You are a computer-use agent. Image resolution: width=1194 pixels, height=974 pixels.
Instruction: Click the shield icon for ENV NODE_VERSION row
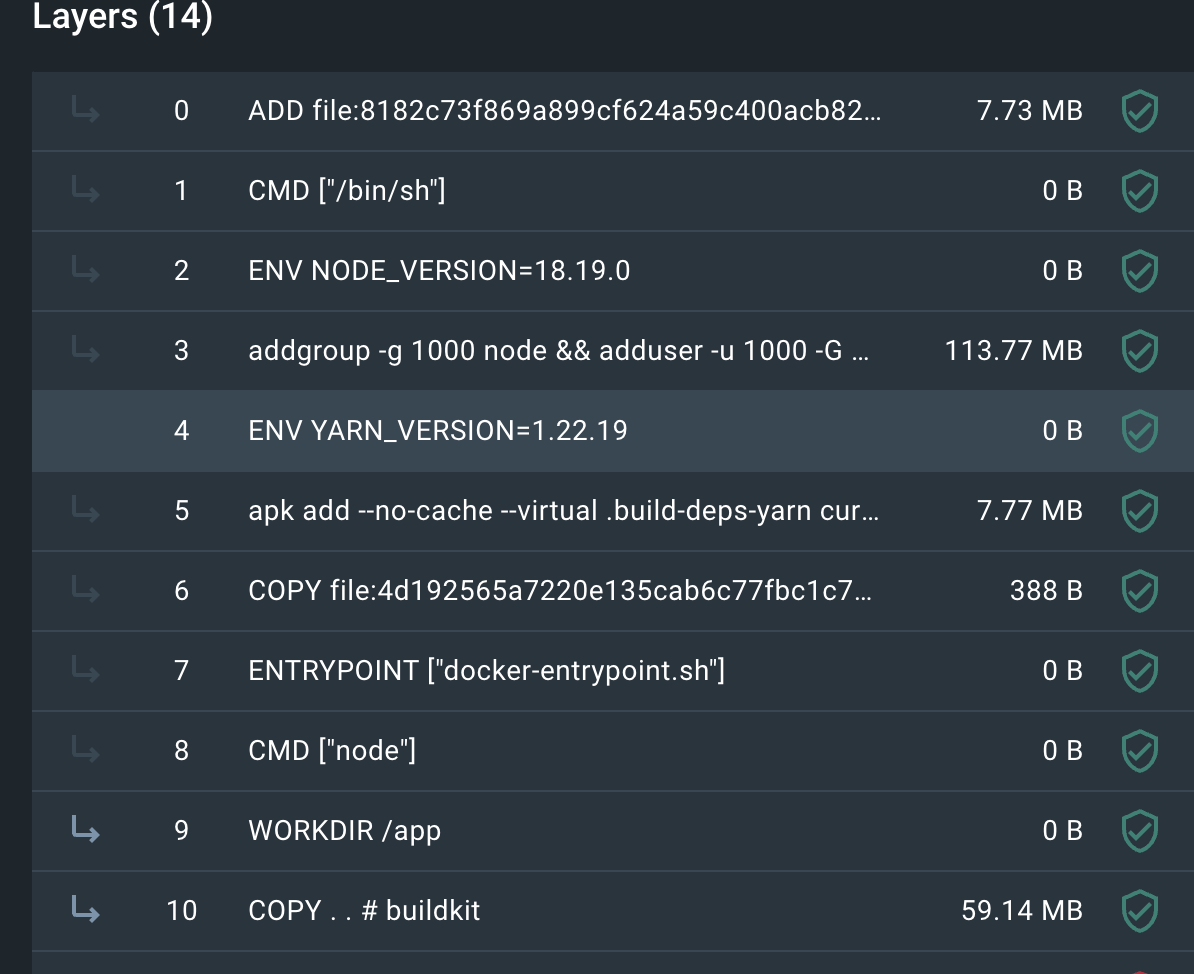1140,271
